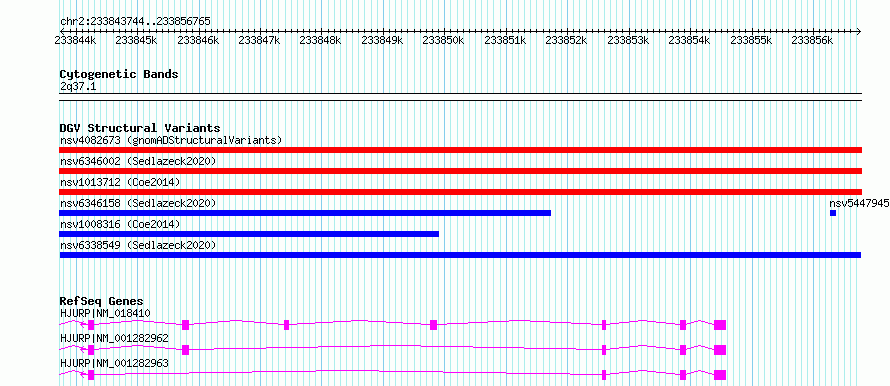
Task: Open variant label nsv6338549 (Sedlazeck2020)
Action: 138,245
